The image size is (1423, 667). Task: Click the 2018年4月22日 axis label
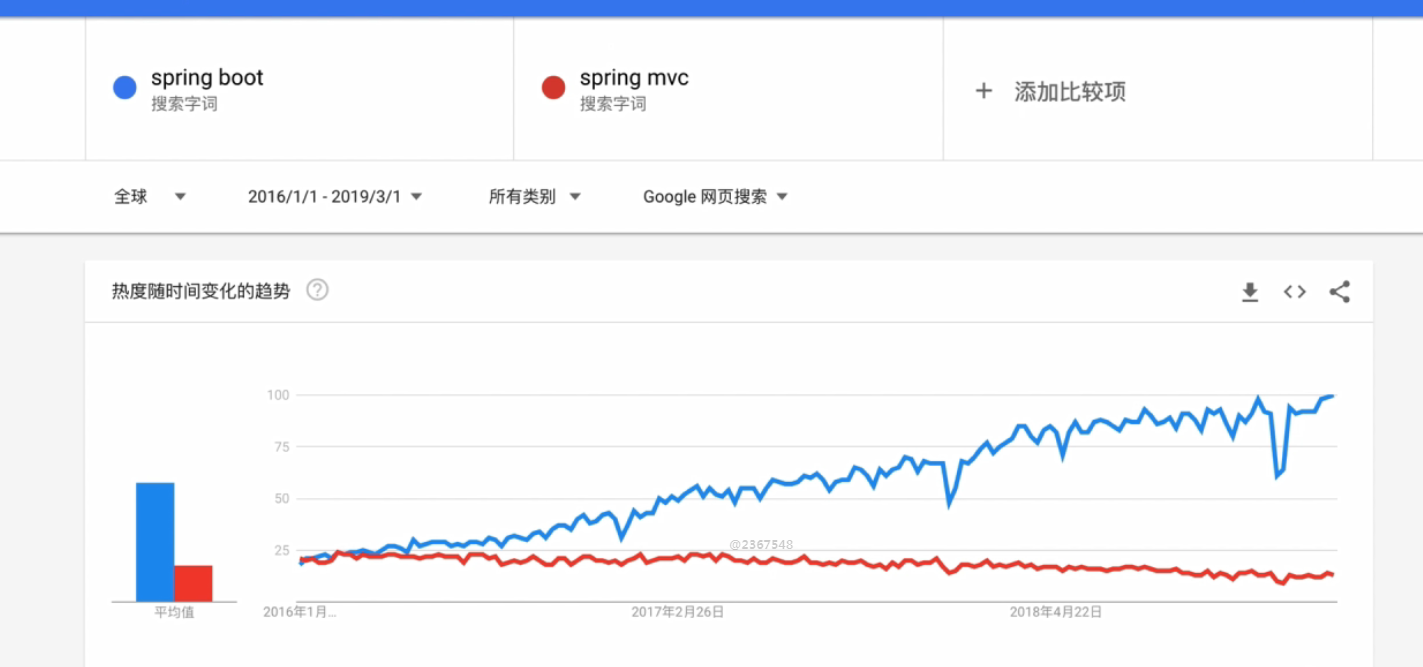tap(1056, 612)
